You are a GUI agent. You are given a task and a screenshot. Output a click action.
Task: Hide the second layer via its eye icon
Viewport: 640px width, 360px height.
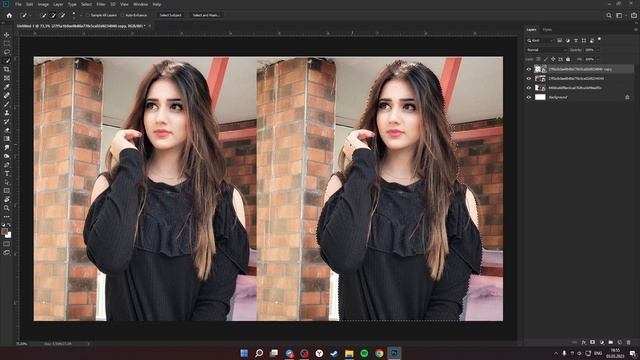(529, 78)
